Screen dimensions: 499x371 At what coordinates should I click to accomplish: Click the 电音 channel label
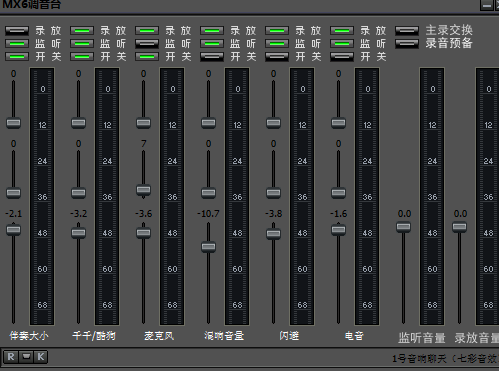pos(354,336)
